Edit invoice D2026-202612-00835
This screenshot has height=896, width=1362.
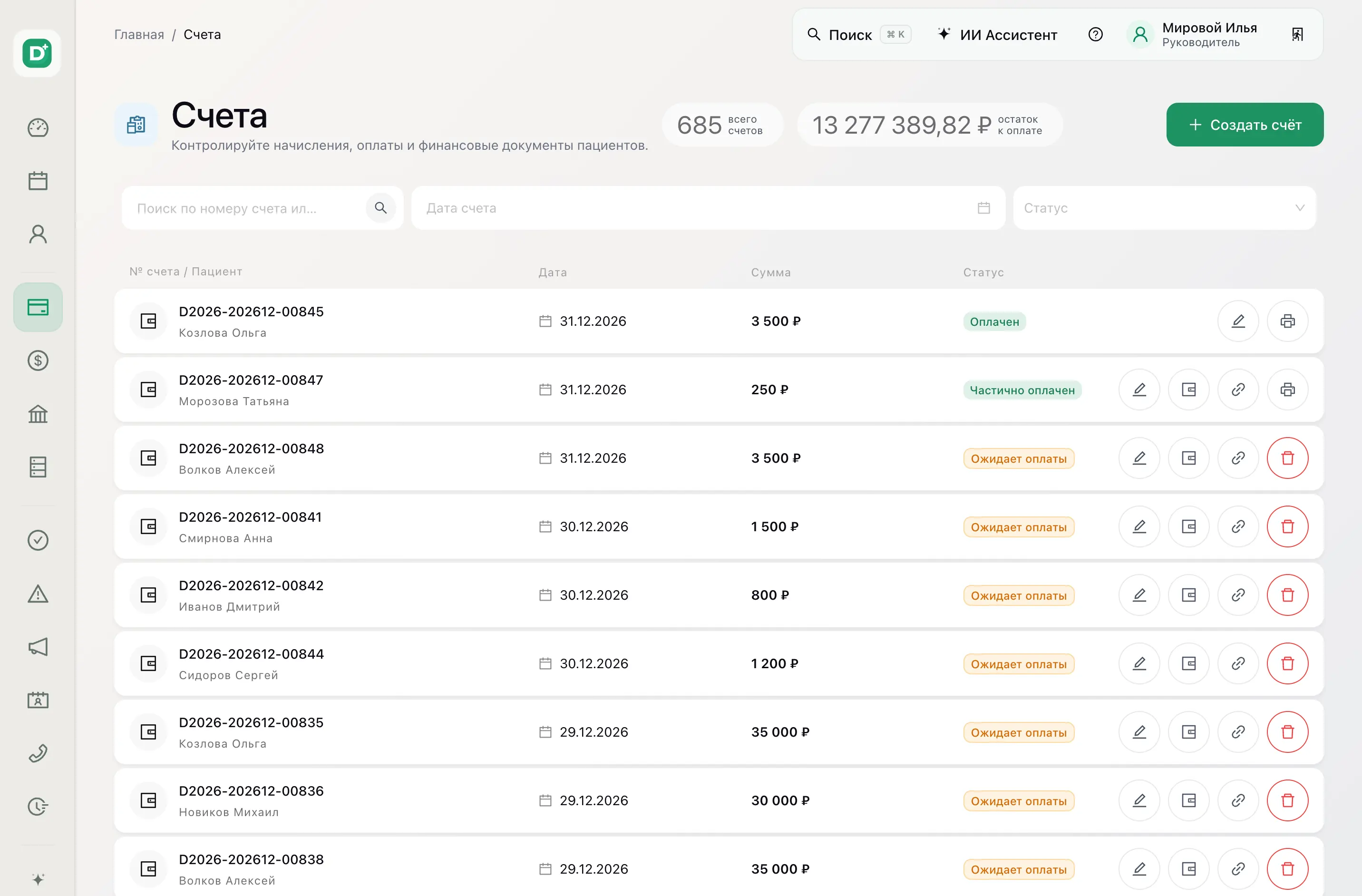1139,732
